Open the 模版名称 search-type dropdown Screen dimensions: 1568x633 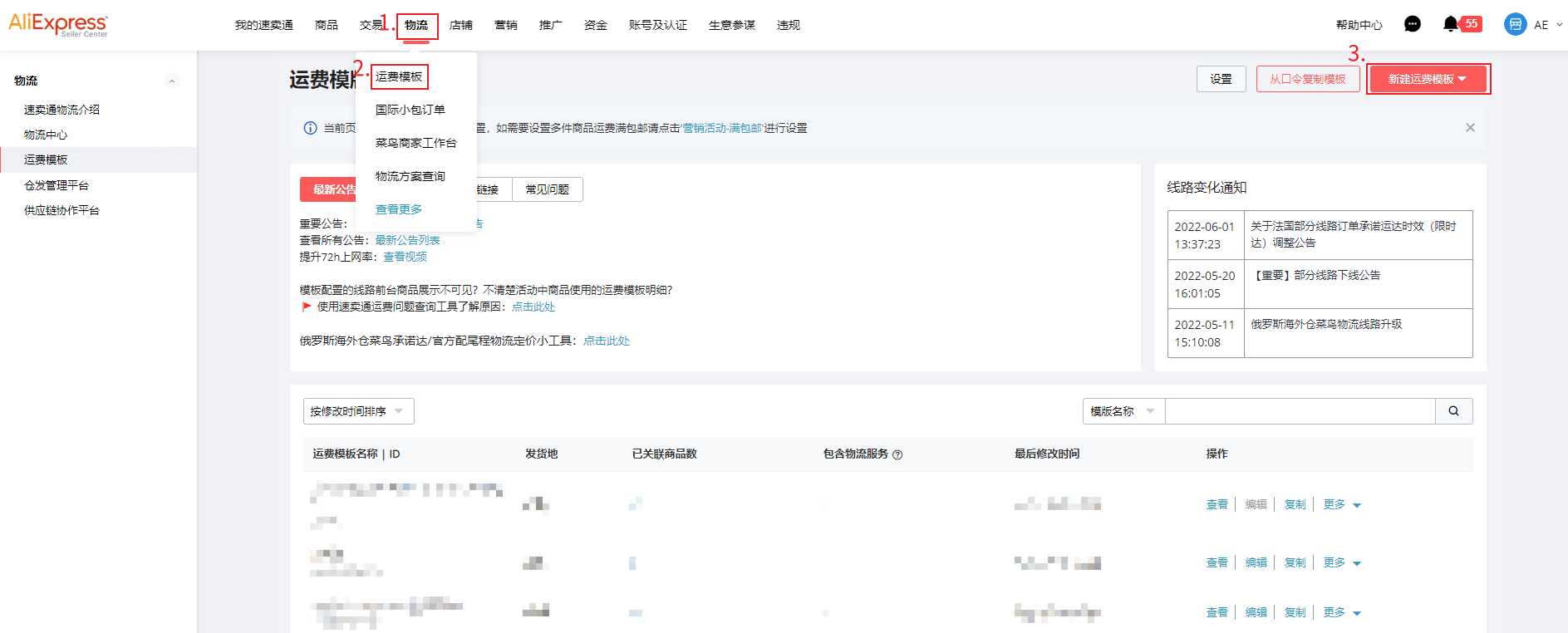(1123, 411)
